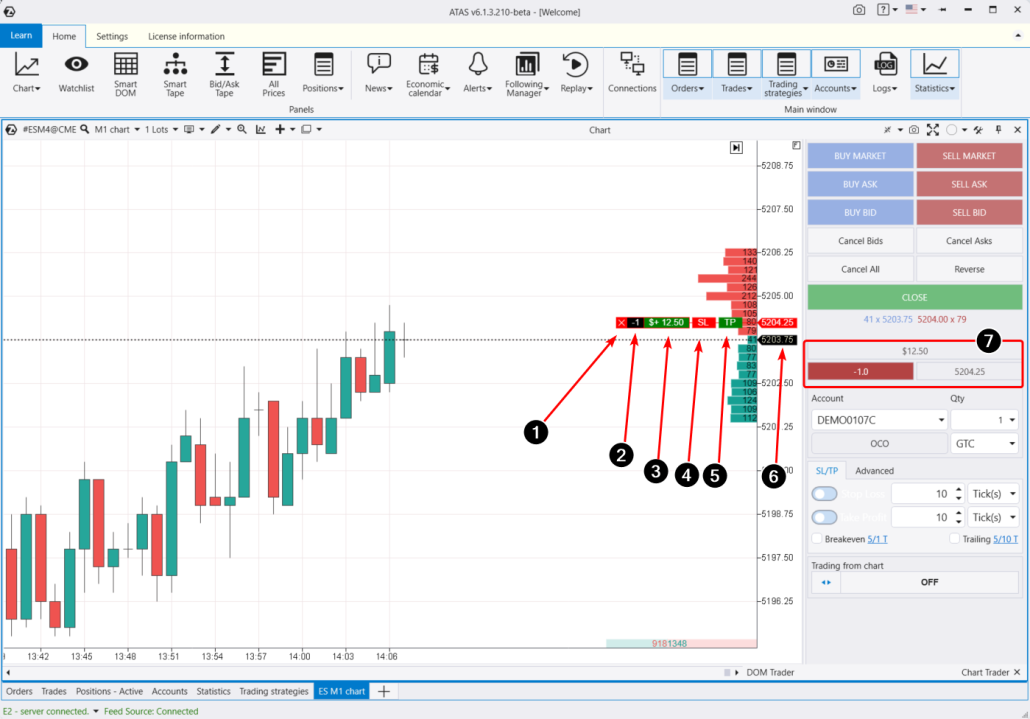This screenshot has height=719, width=1030.
Task: Open the Watchlist panel
Action: pyautogui.click(x=76, y=73)
